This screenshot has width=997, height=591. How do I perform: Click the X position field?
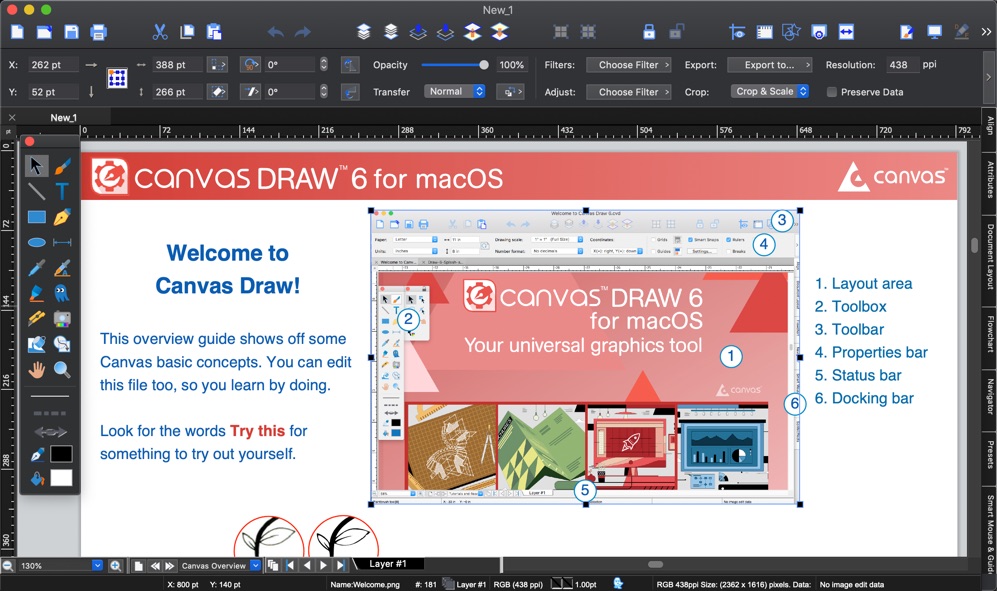[x=53, y=65]
